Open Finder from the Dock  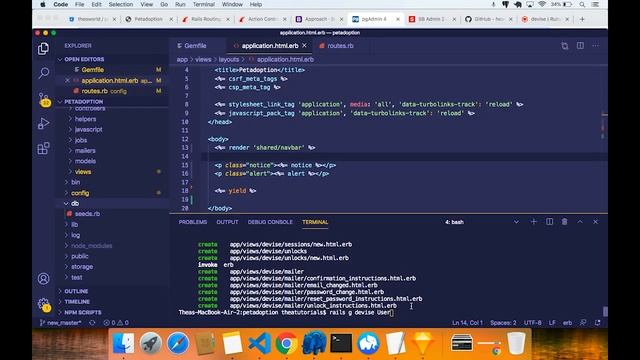(x=124, y=343)
